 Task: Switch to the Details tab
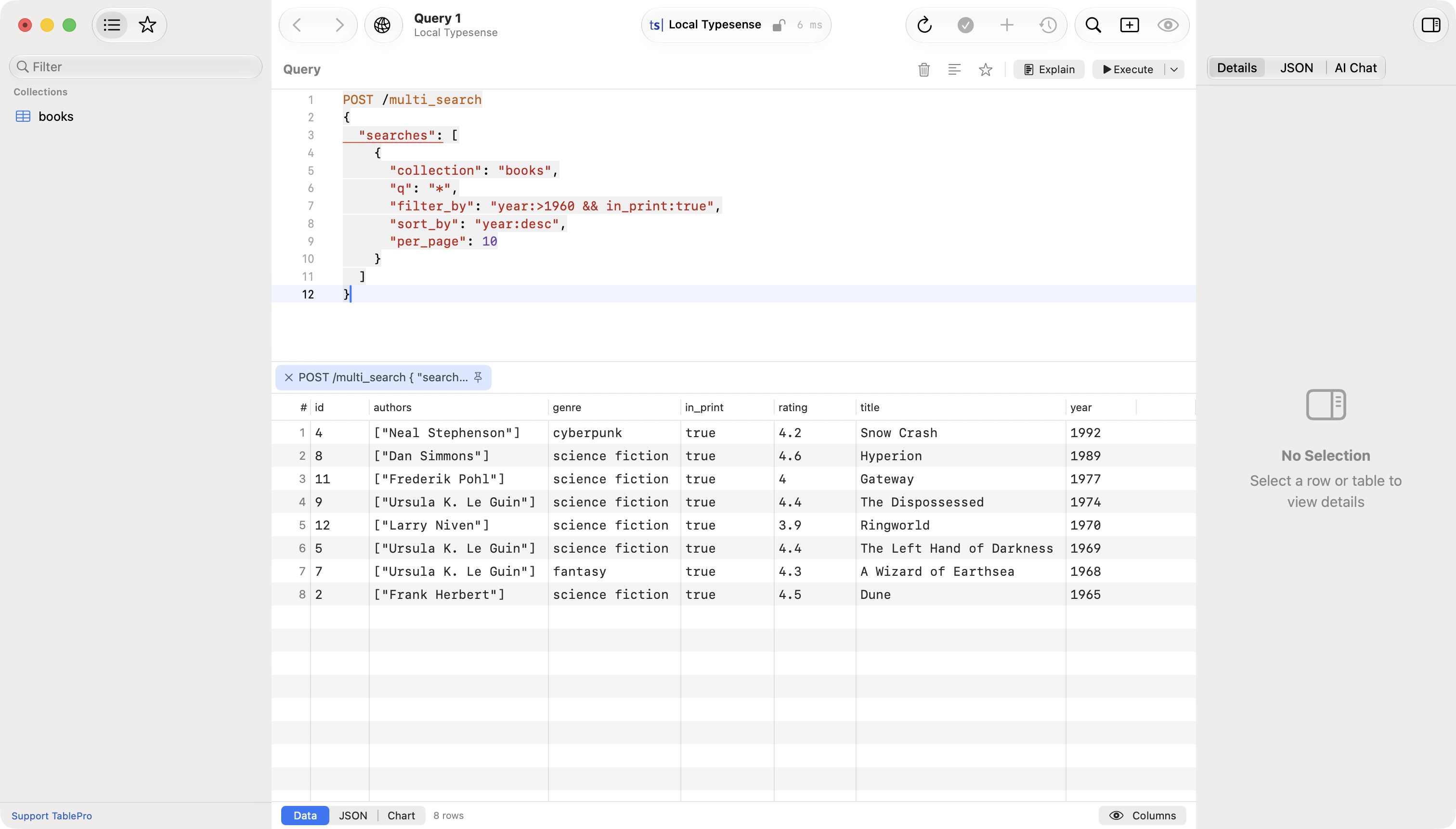click(1237, 68)
